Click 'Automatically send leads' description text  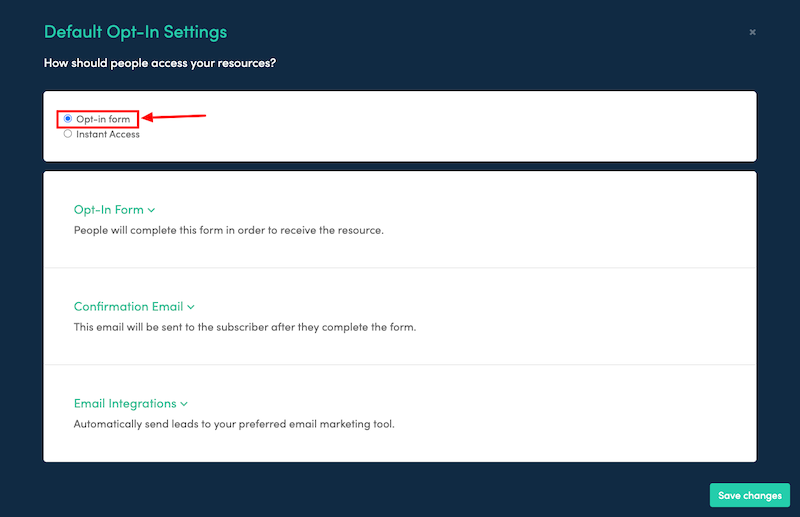pos(234,424)
